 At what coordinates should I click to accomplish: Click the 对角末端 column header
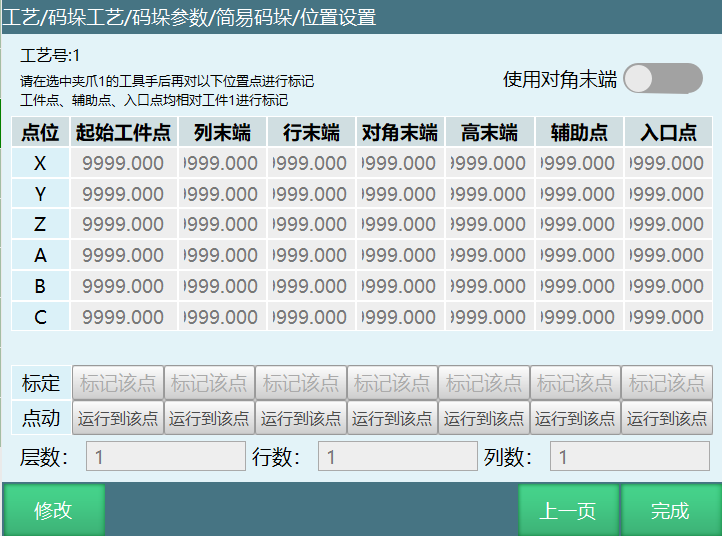point(400,132)
